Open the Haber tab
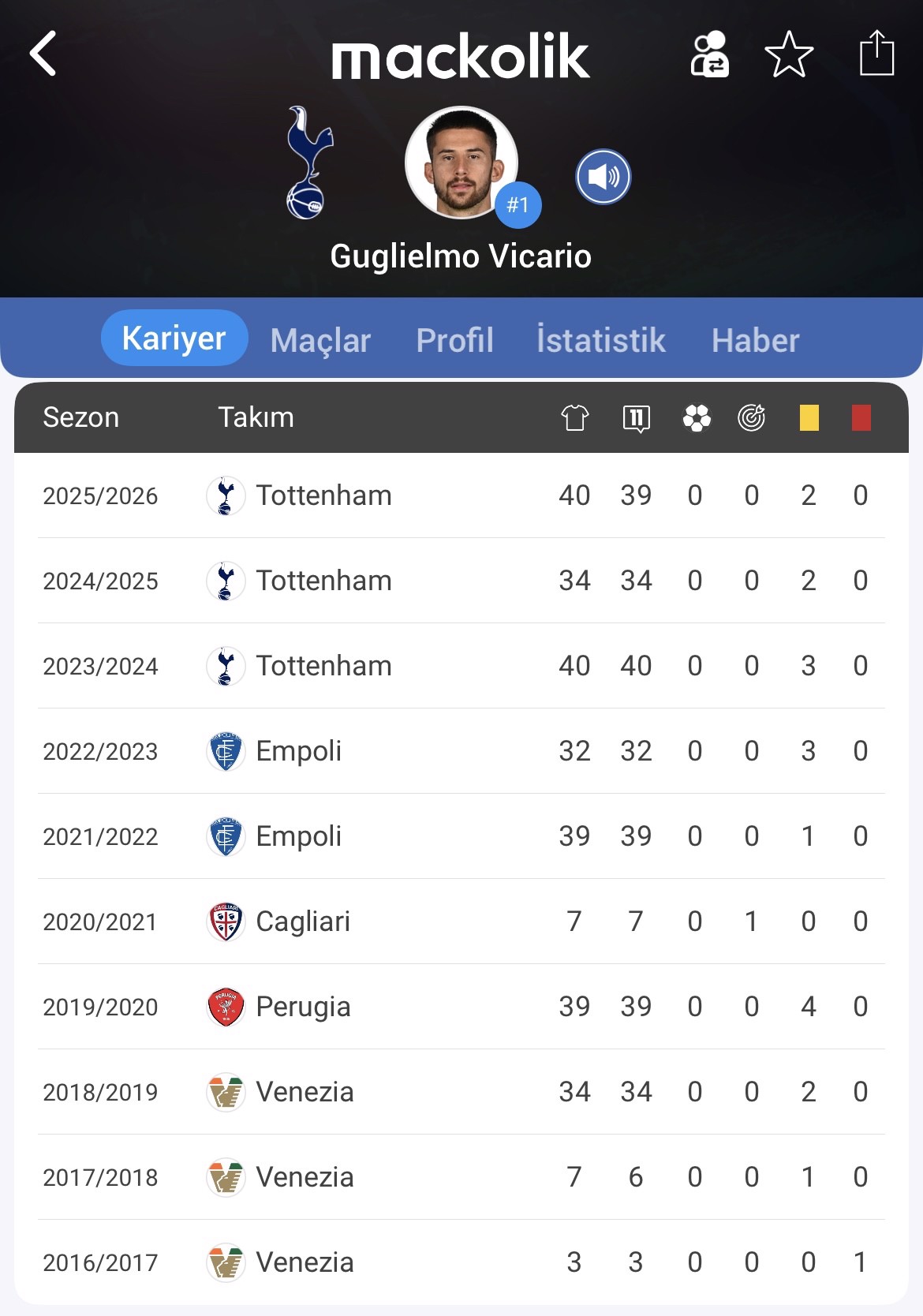This screenshot has width=923, height=1316. coord(755,341)
